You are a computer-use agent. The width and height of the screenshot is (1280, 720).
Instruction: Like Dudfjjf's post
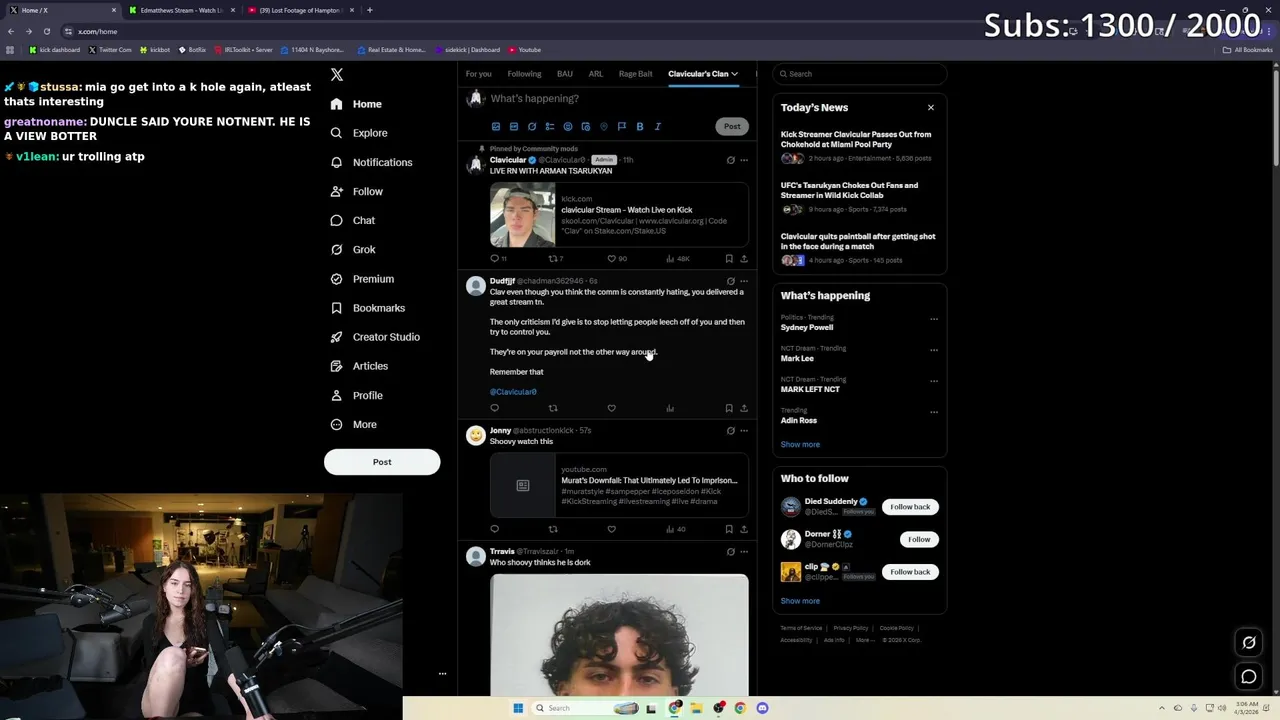point(612,408)
